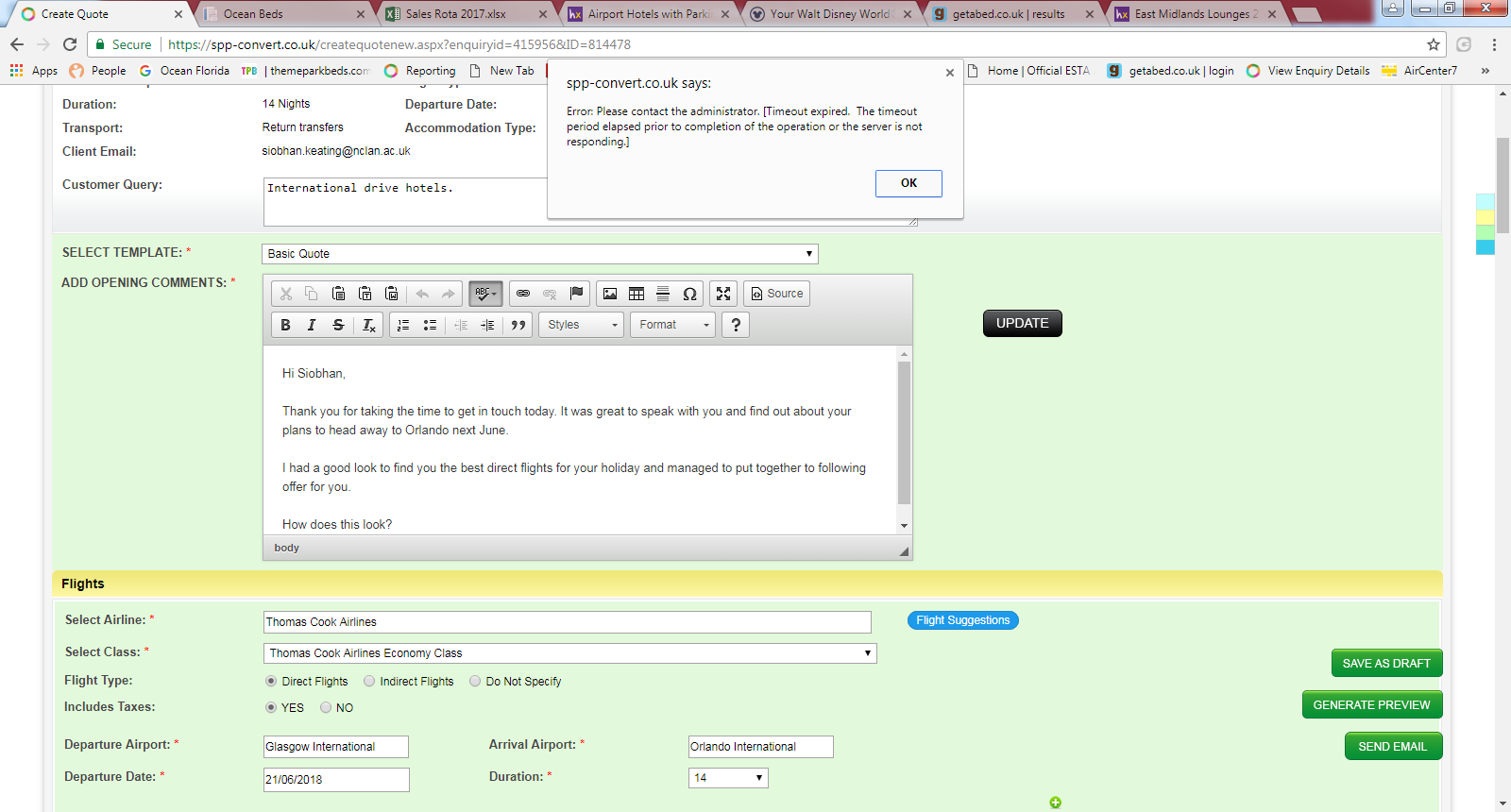Viewport: 1511px width, 812px height.
Task: Open the Styles dropdown in the editor
Action: pyautogui.click(x=582, y=325)
